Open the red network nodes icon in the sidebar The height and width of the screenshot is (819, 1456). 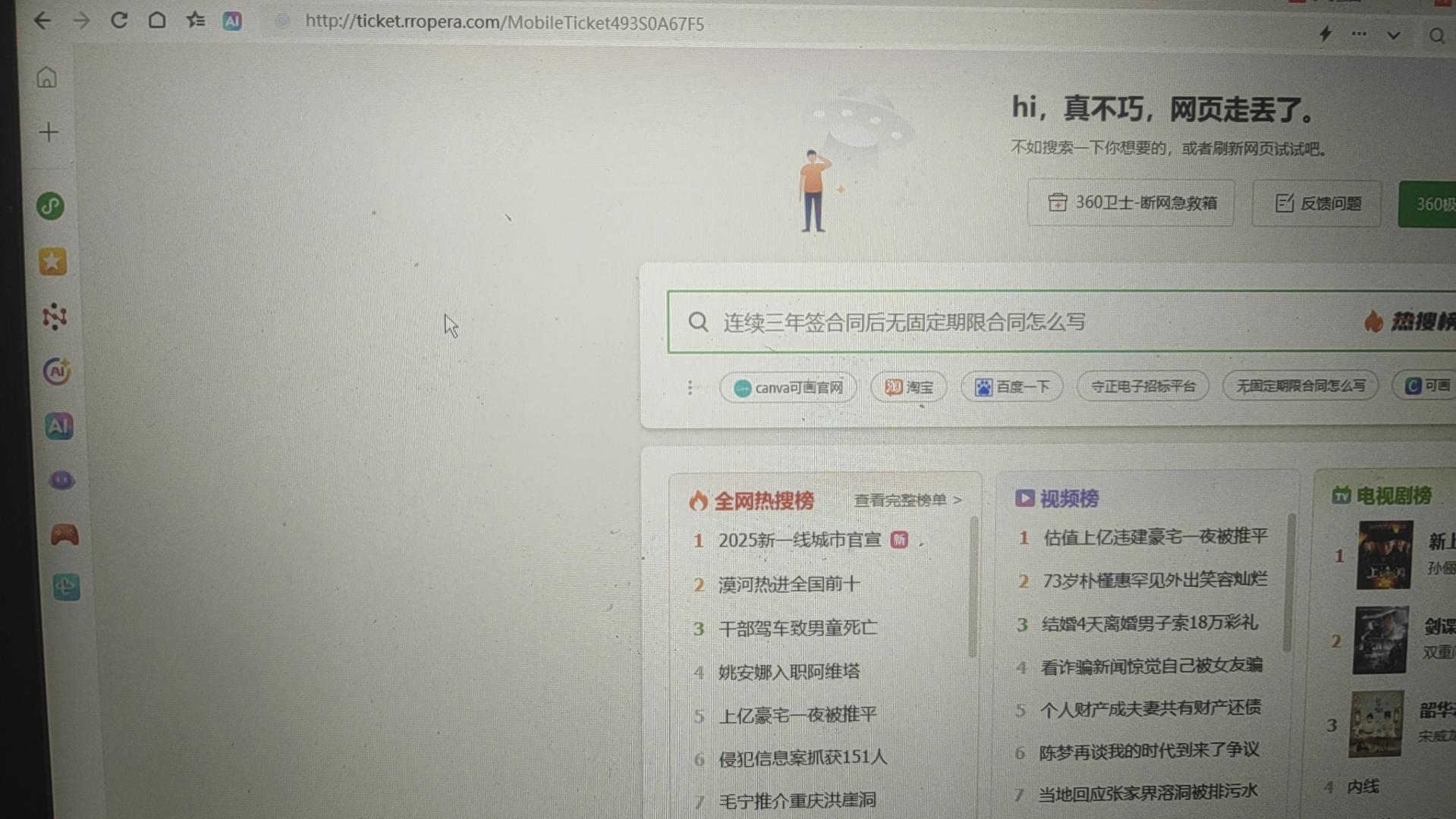55,316
